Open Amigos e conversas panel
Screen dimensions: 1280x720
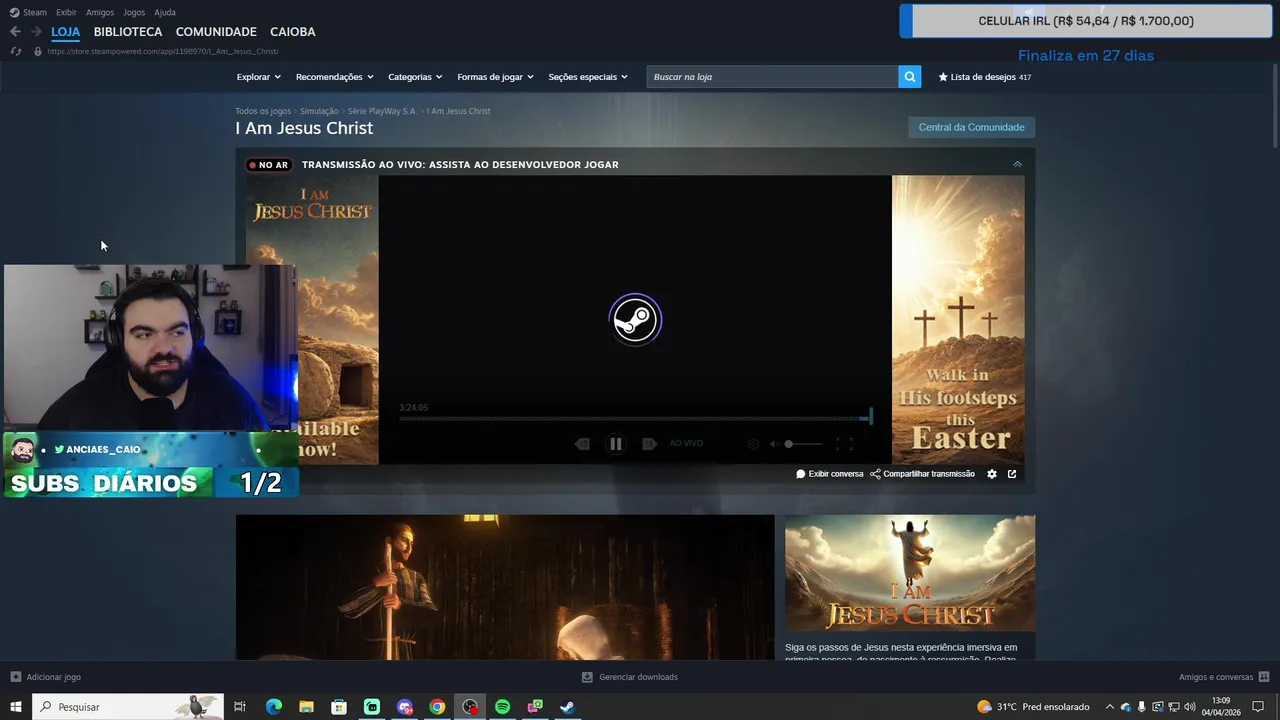coord(1224,677)
